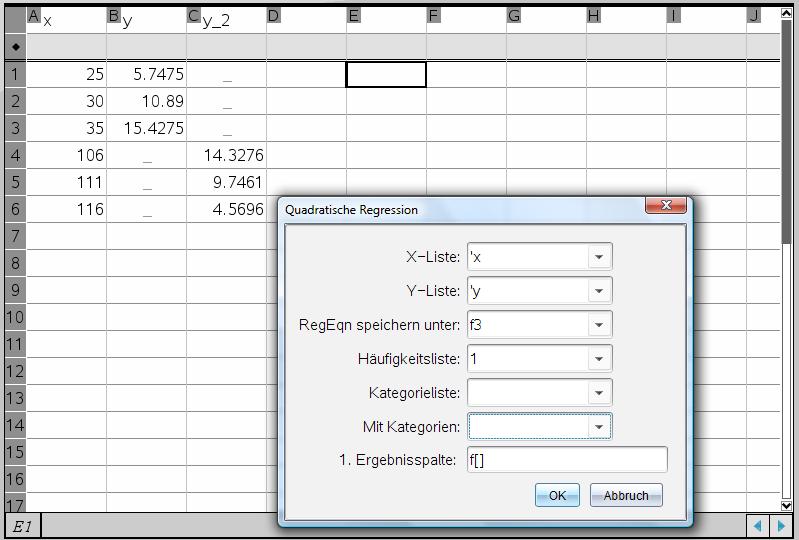Select column C header named y_2
The width and height of the screenshot is (799, 540).
(x=226, y=18)
